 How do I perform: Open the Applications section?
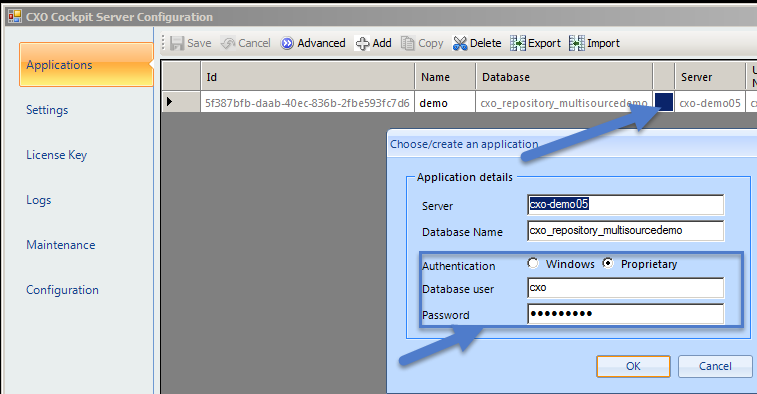[86, 65]
